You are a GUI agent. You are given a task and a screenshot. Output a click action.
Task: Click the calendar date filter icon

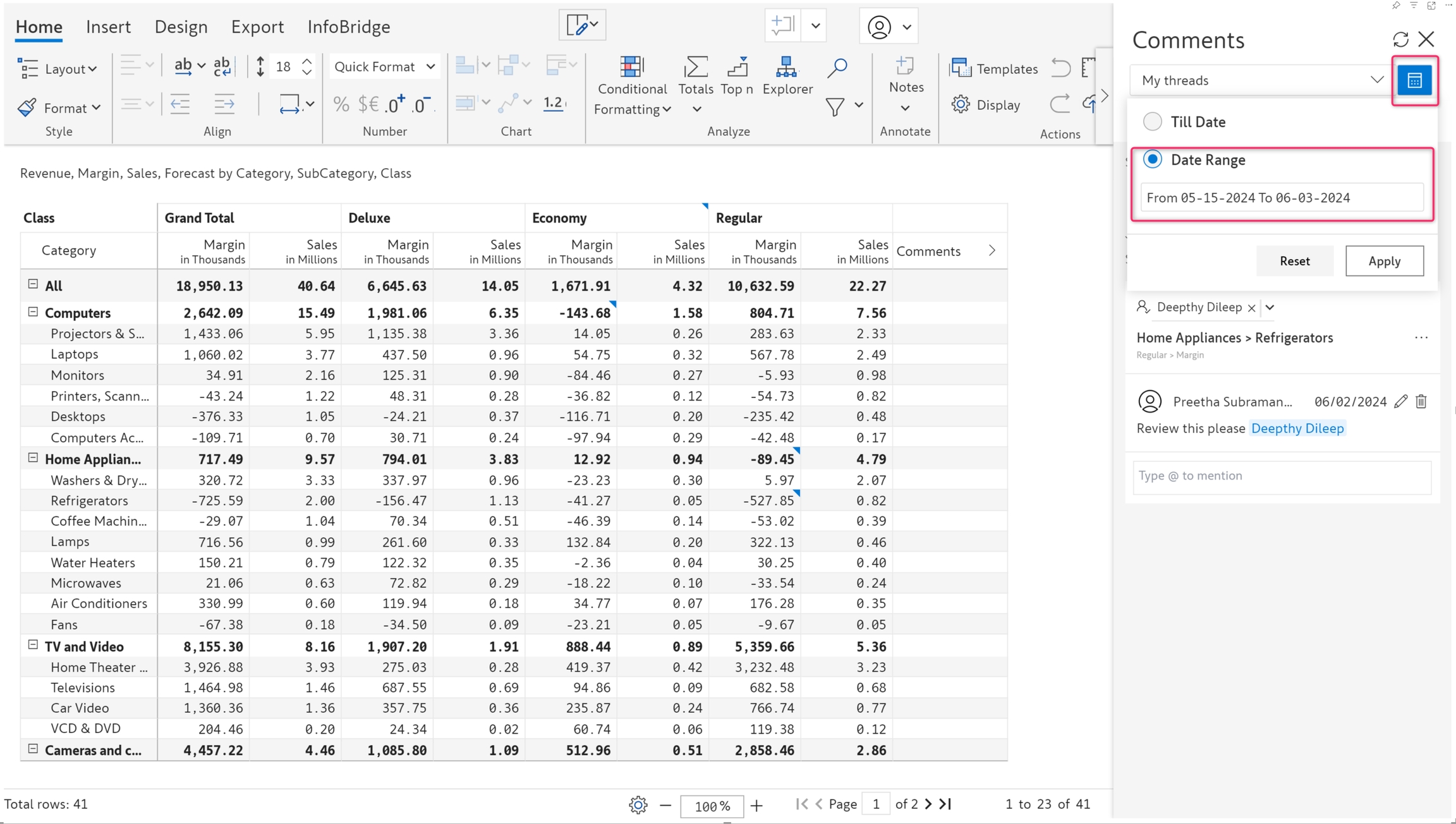1414,80
